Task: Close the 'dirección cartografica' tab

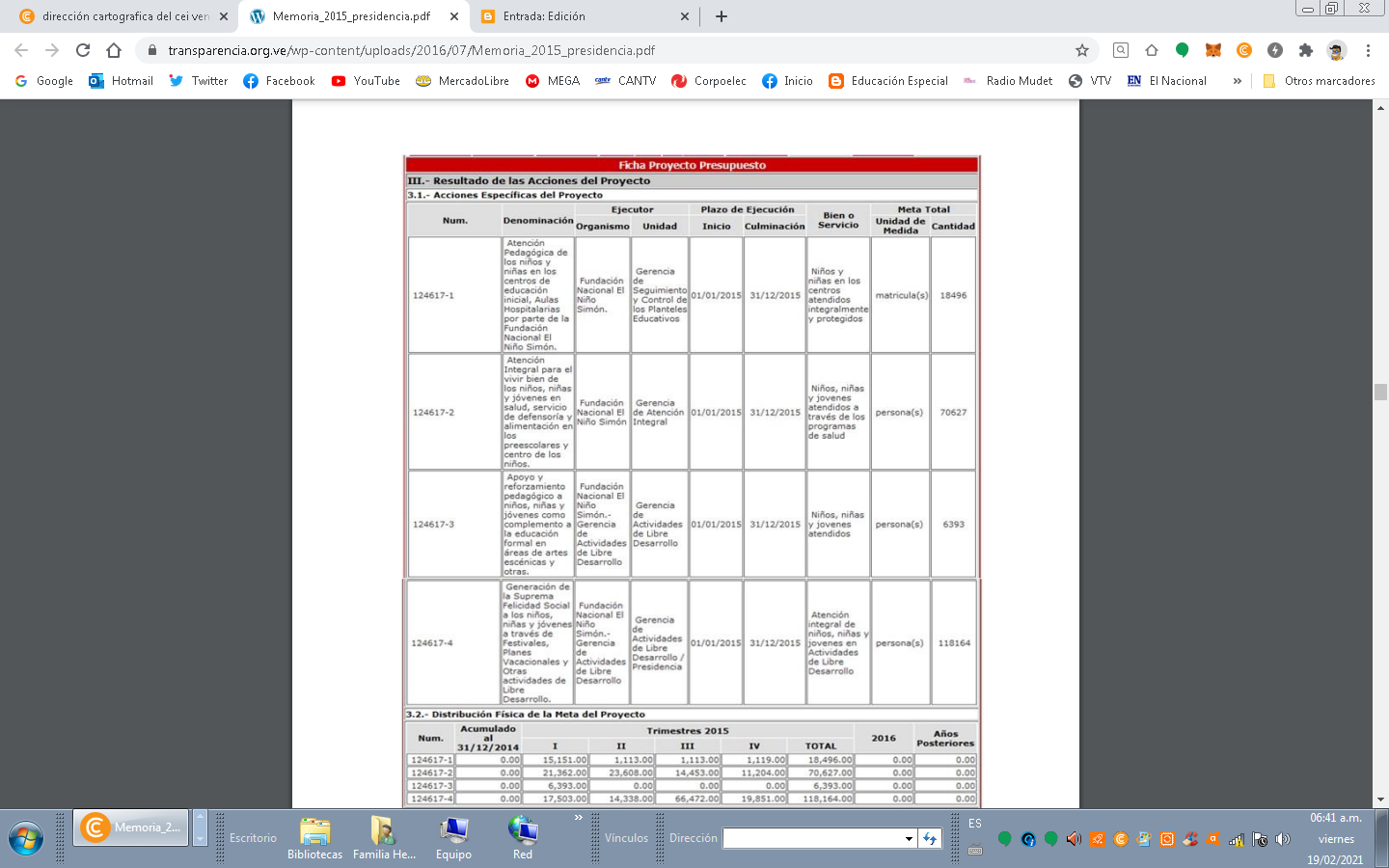Action: (224, 16)
